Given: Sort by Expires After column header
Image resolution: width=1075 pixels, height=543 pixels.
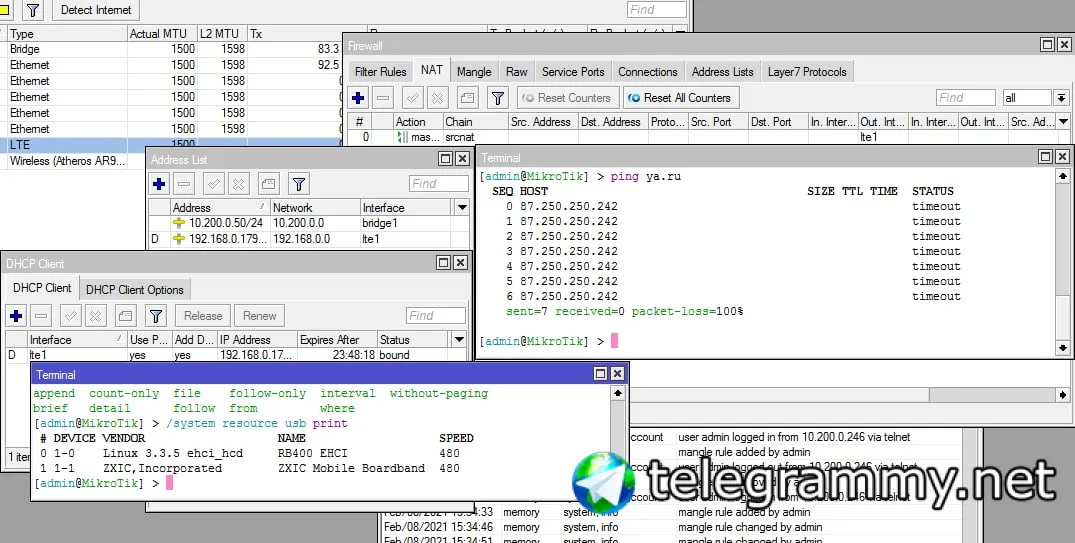Looking at the screenshot, I should 337,339.
